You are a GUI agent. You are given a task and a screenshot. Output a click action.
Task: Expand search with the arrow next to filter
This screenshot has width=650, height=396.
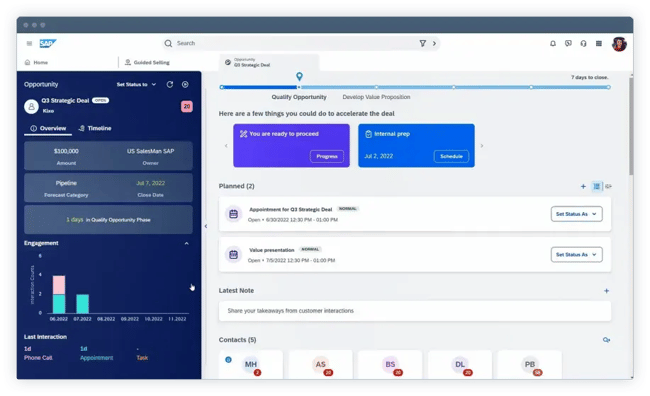click(434, 43)
